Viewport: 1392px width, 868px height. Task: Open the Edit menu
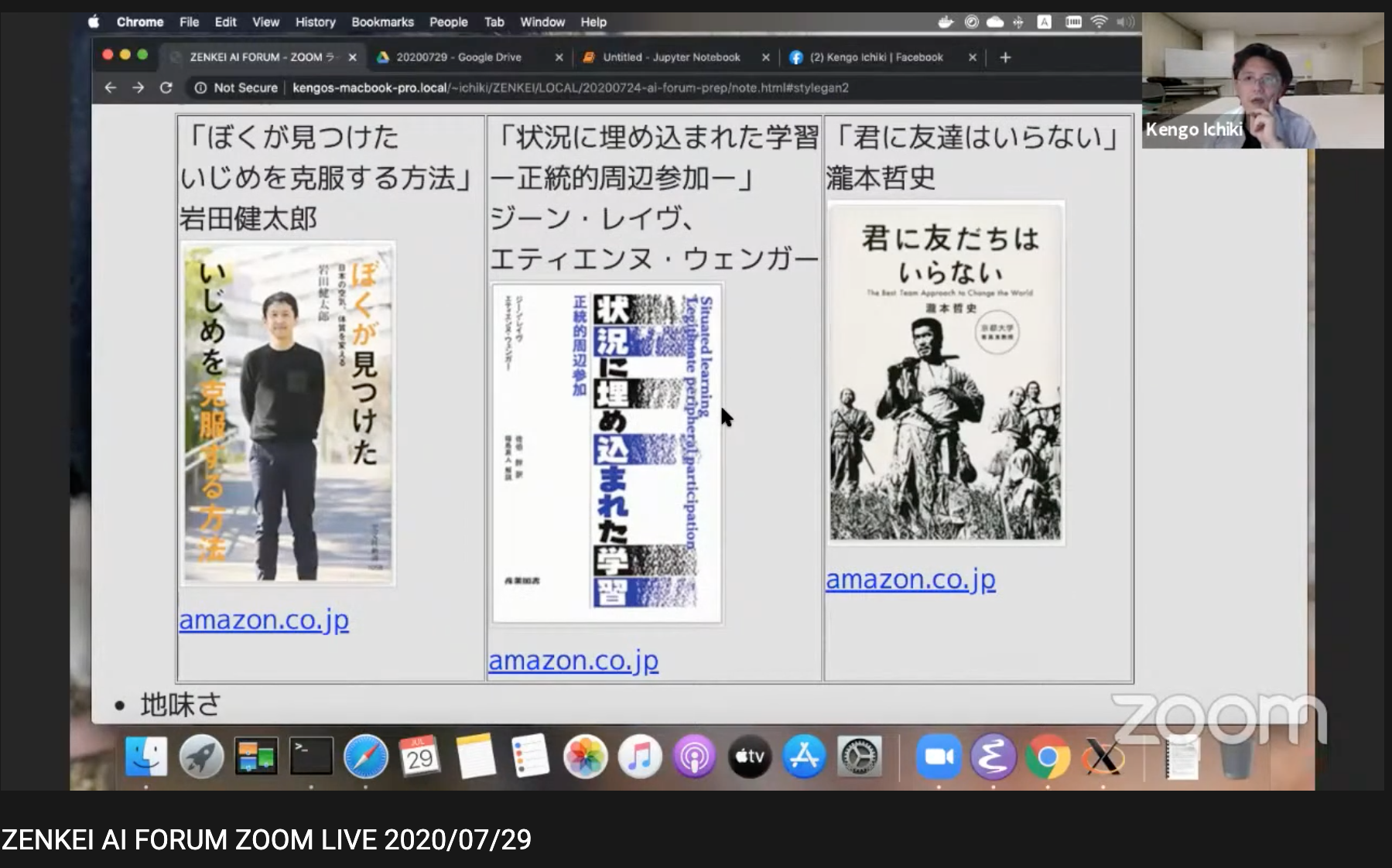(225, 22)
